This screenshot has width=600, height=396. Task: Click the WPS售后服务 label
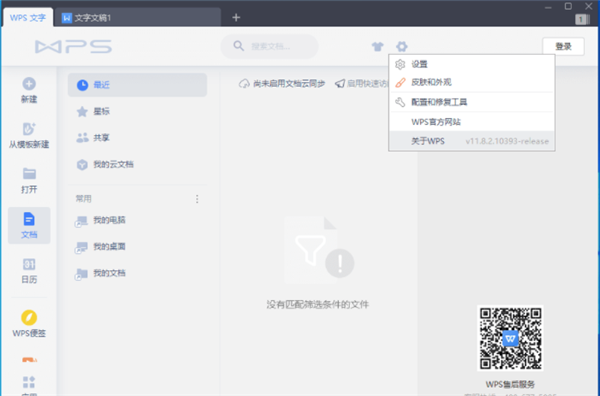[x=510, y=384]
